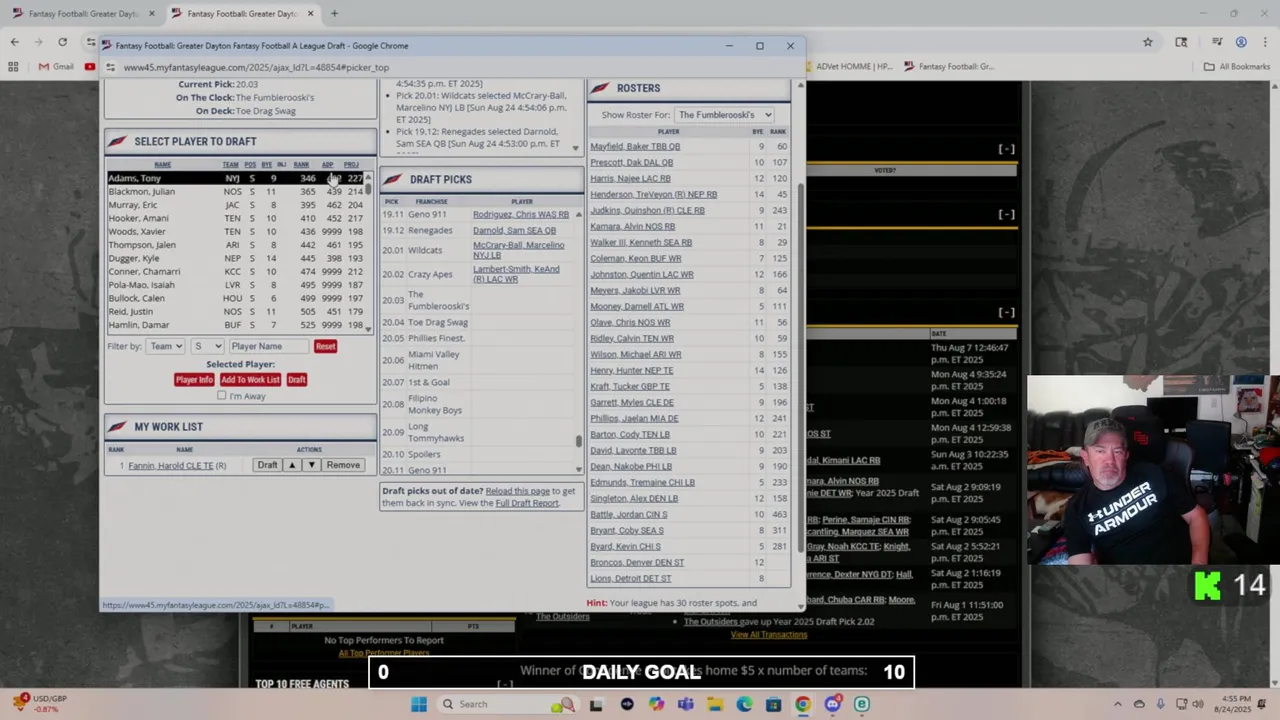Click the Reload this page link
The height and width of the screenshot is (720, 1280).
517,491
